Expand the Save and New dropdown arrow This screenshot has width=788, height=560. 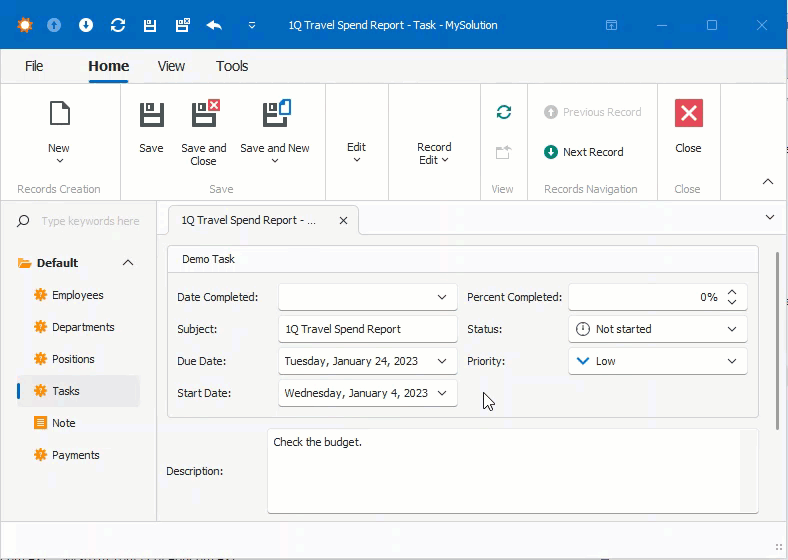275,161
